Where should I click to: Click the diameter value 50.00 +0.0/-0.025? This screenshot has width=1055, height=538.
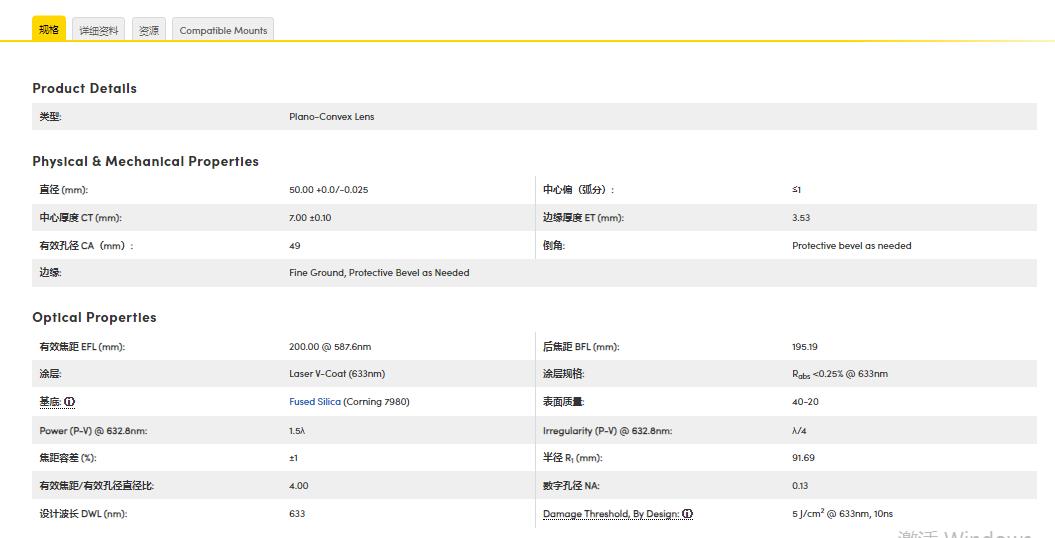[335, 190]
